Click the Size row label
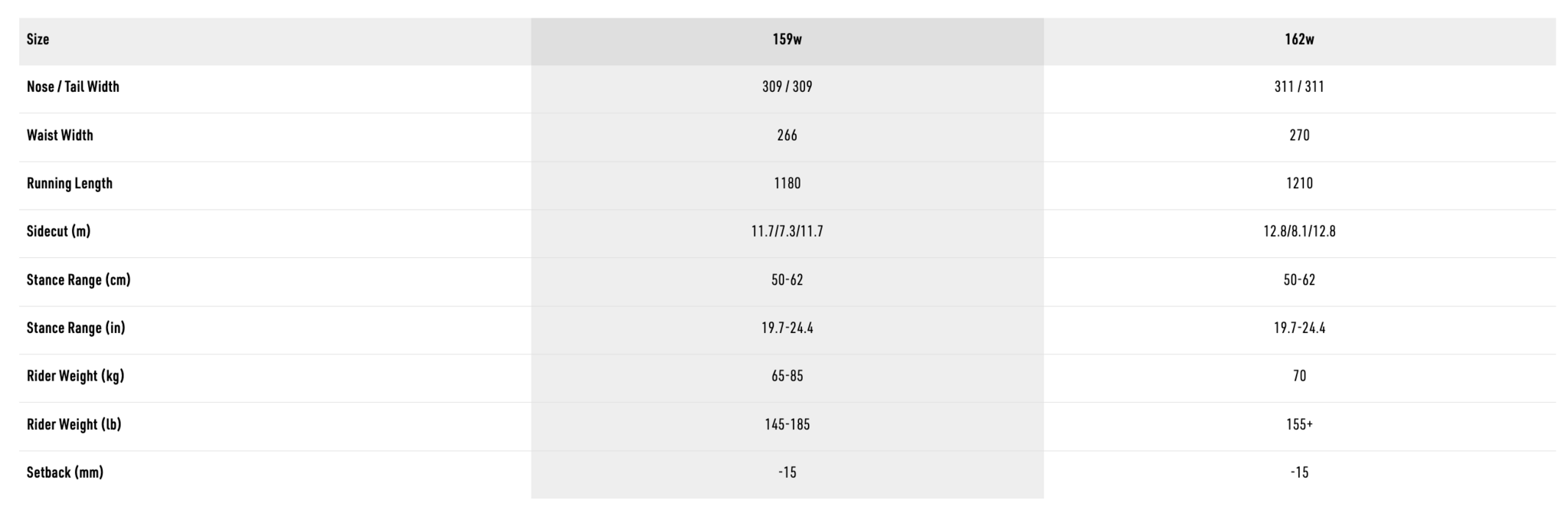The height and width of the screenshot is (516, 1568). click(38, 40)
